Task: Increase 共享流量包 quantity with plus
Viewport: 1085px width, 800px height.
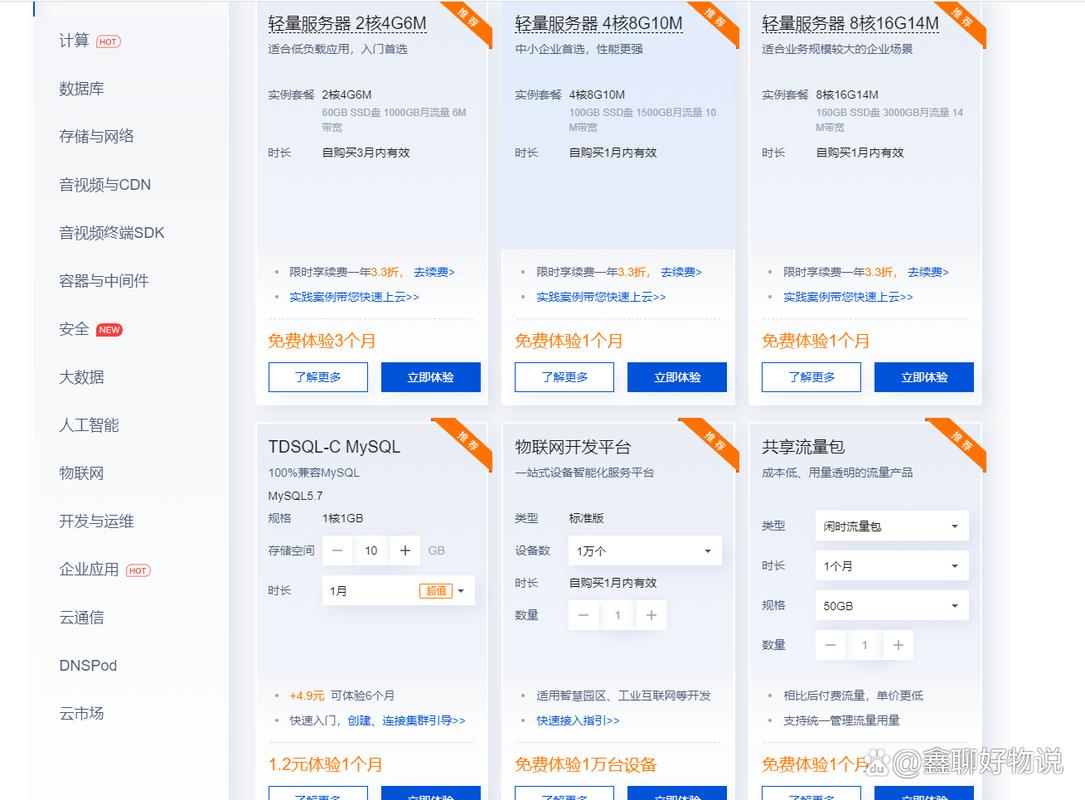Action: pyautogui.click(x=898, y=645)
